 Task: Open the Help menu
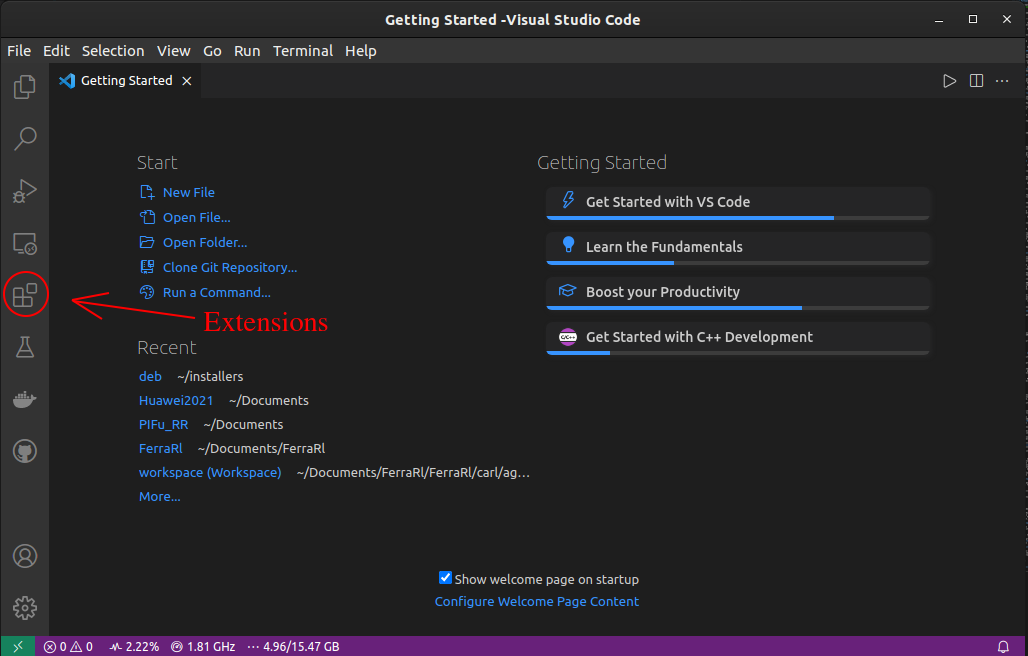[361, 51]
